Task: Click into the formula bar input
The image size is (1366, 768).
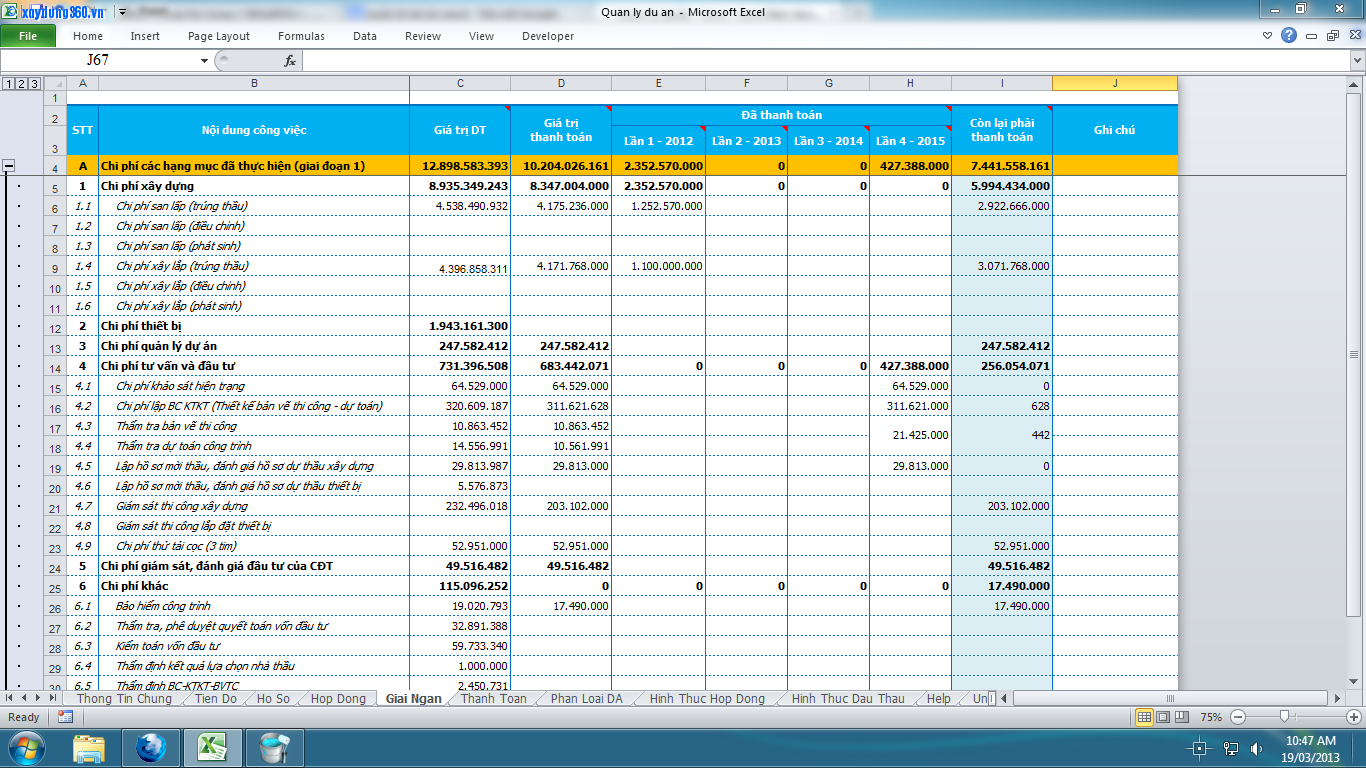Action: tap(825, 61)
